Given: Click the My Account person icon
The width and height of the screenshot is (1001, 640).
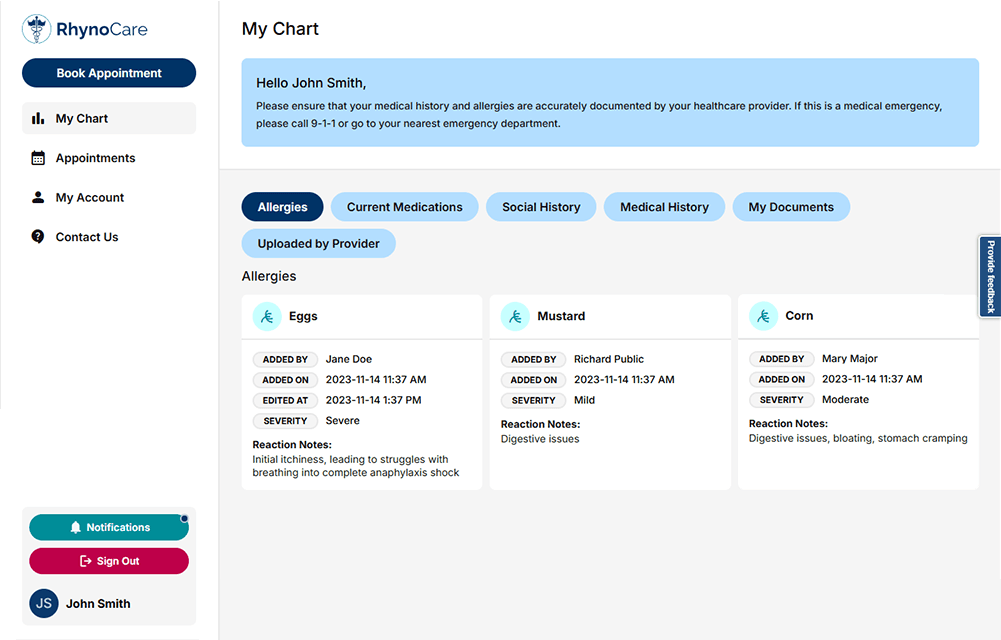Looking at the screenshot, I should [38, 197].
